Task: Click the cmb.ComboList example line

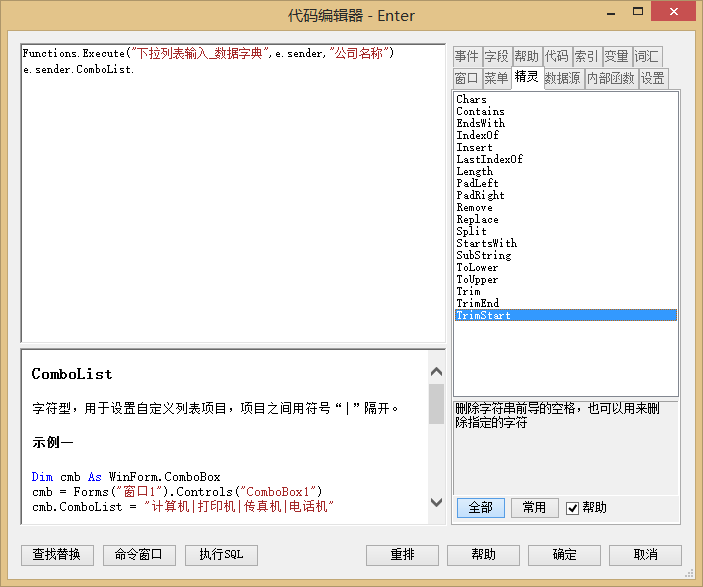Action: (183, 507)
